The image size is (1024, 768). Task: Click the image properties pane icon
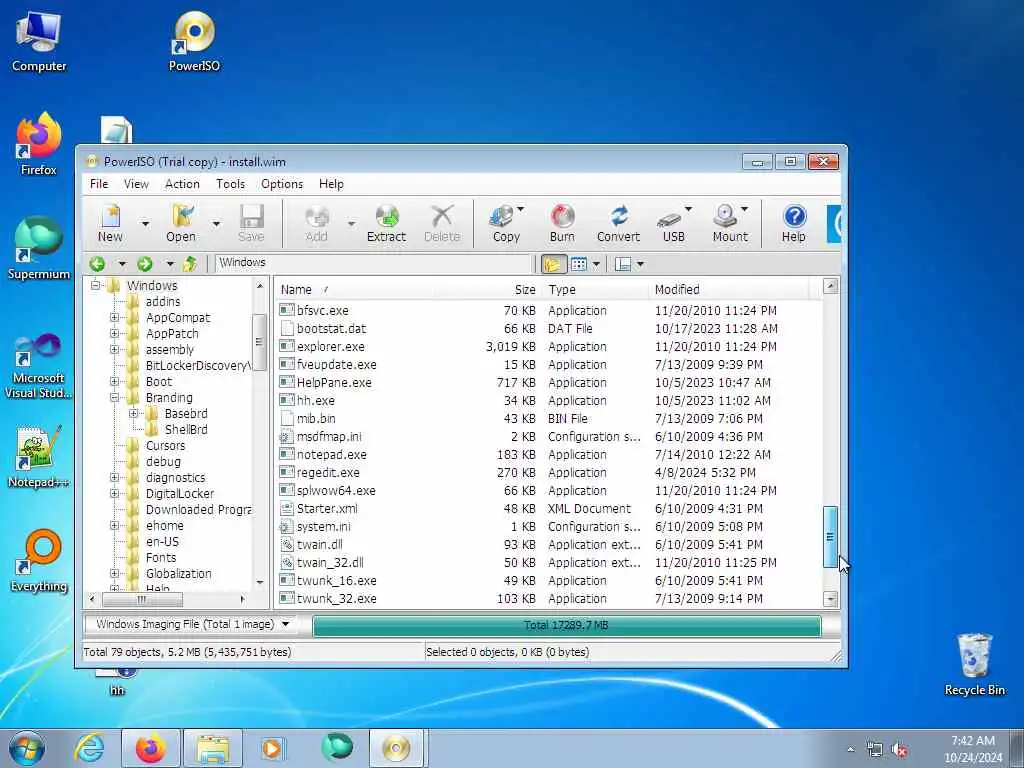pyautogui.click(x=623, y=264)
